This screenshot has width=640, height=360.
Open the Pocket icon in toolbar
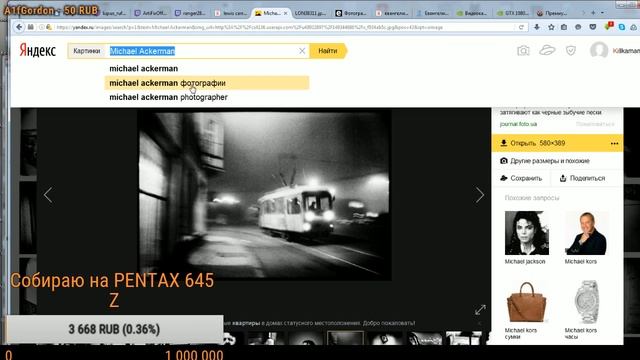pyautogui.click(x=593, y=27)
